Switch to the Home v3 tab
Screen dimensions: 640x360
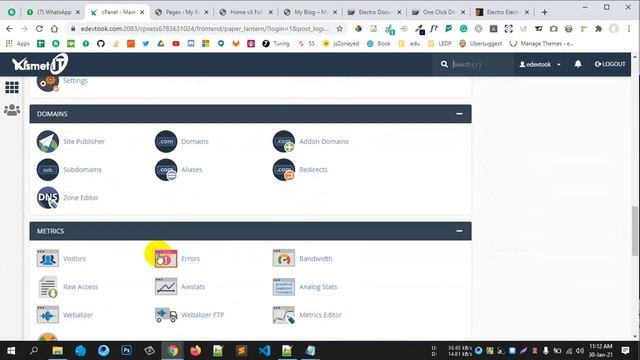click(x=246, y=12)
